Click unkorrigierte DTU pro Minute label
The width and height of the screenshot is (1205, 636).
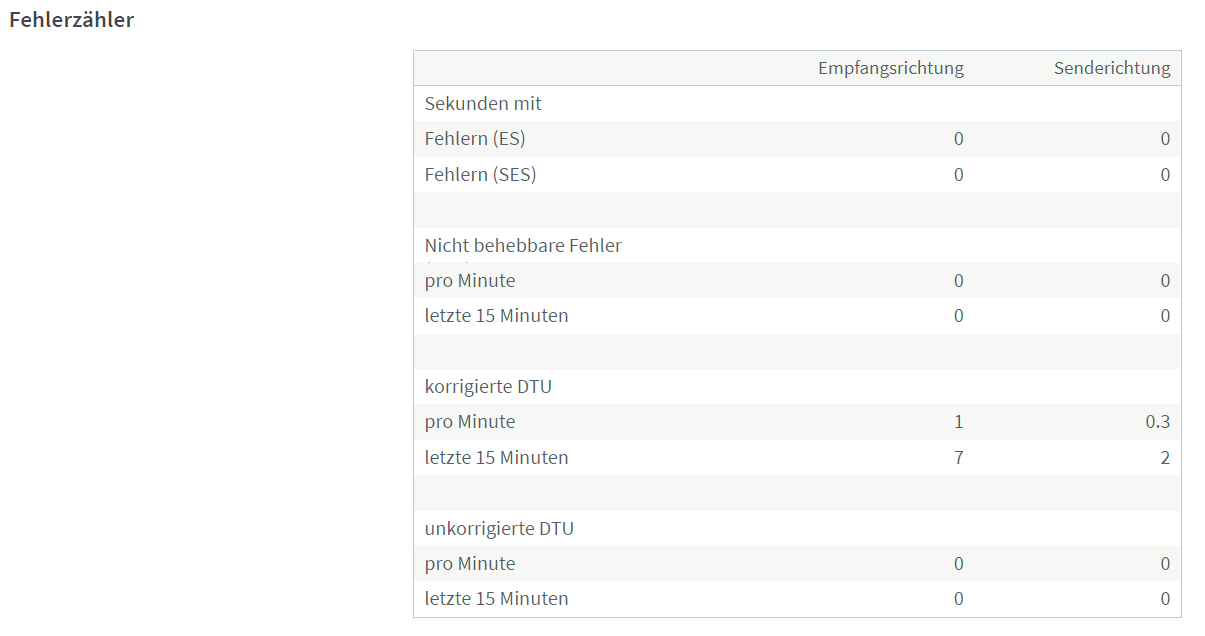470,563
